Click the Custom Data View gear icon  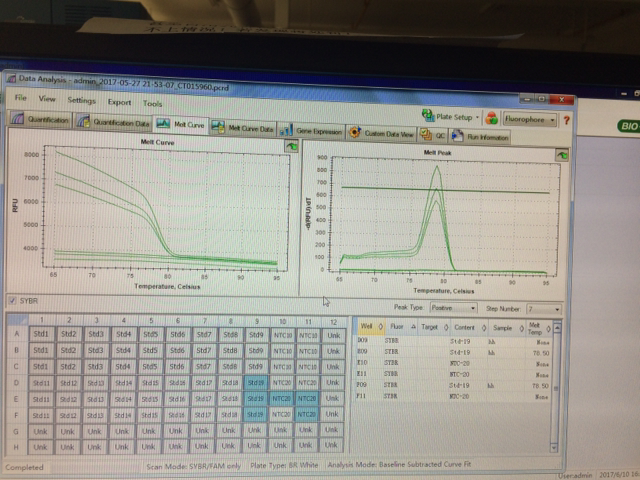(x=355, y=132)
